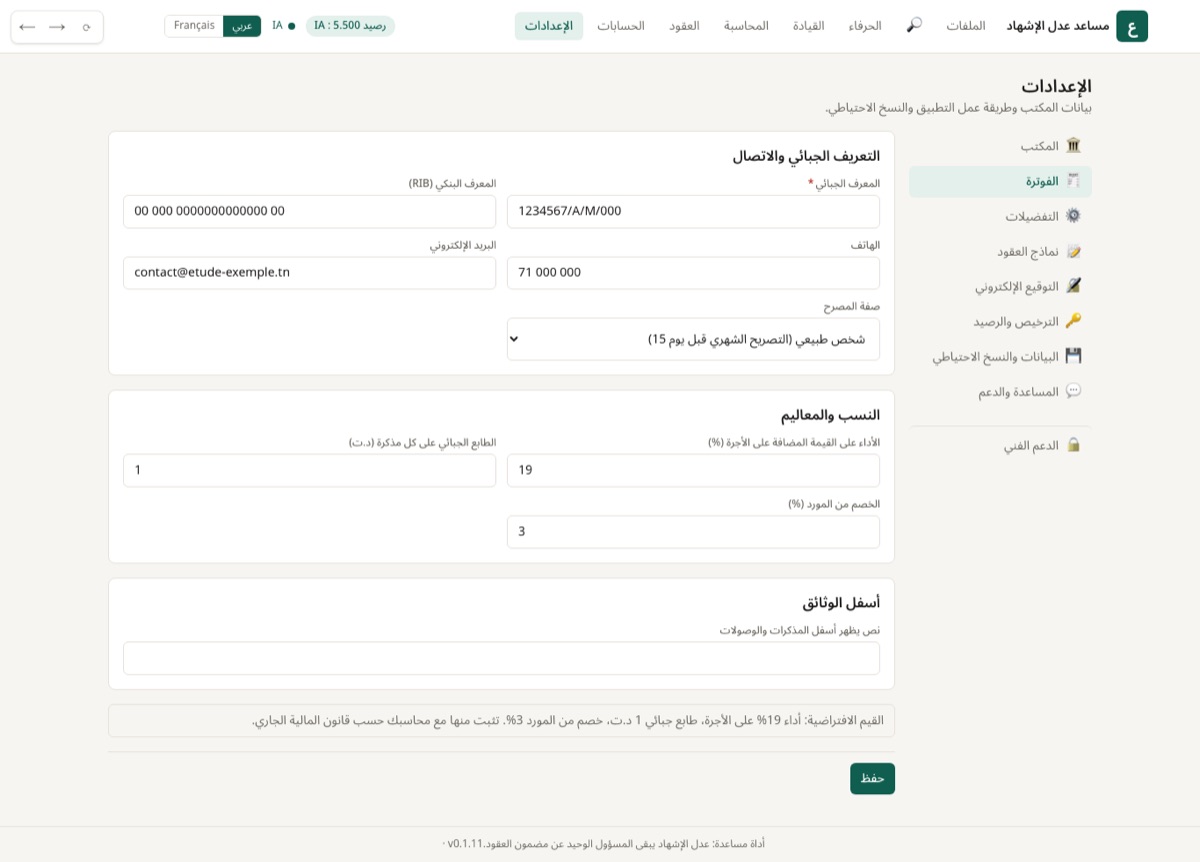Open البيانات والنسخ الاحتياطي floppy icon
The image size is (1200, 862).
tap(1073, 356)
